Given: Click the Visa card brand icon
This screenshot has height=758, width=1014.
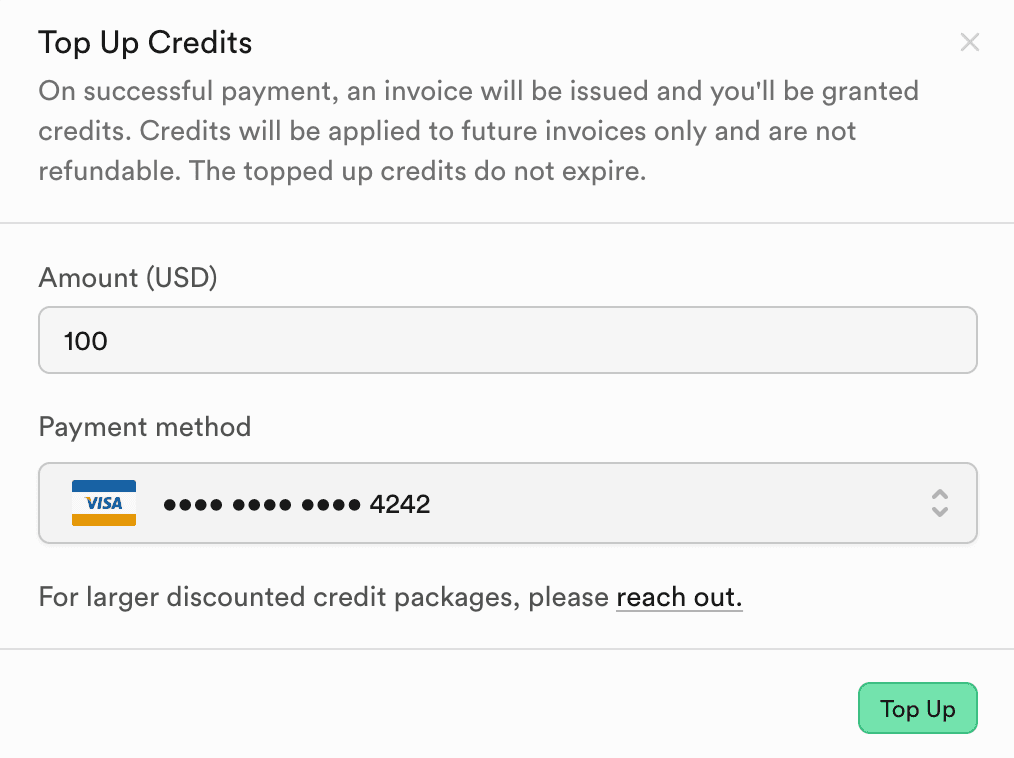Looking at the screenshot, I should coord(104,502).
